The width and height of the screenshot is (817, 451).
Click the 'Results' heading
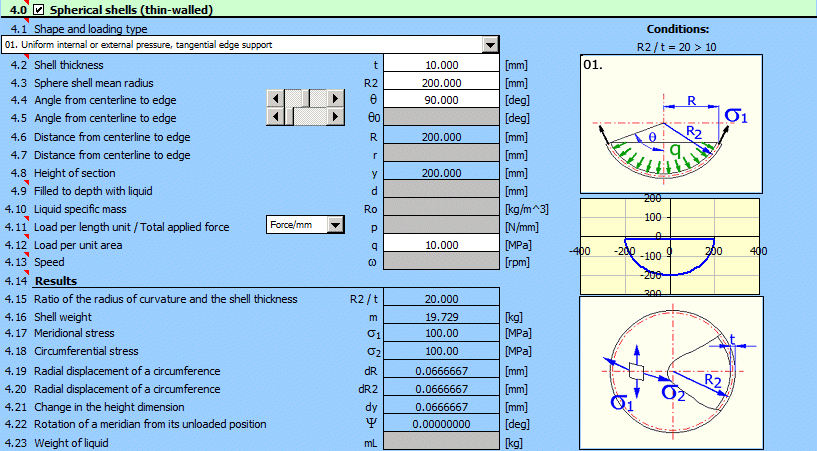(x=56, y=281)
